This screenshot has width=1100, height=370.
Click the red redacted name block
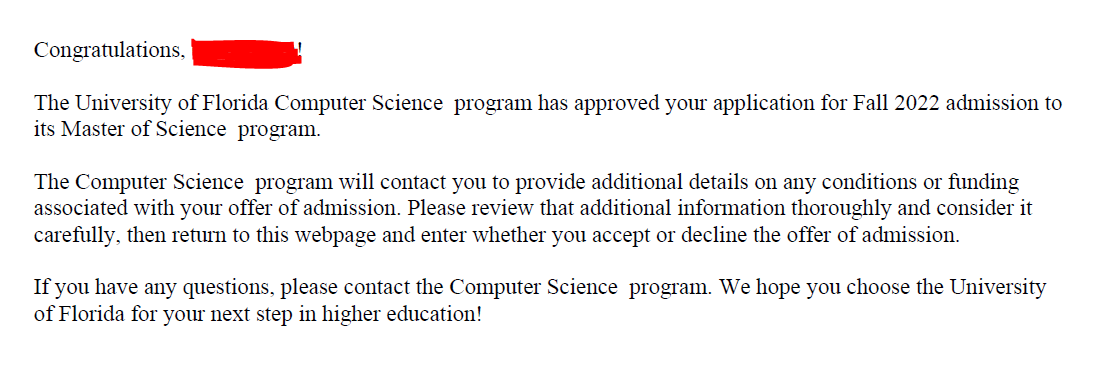[x=246, y=53]
